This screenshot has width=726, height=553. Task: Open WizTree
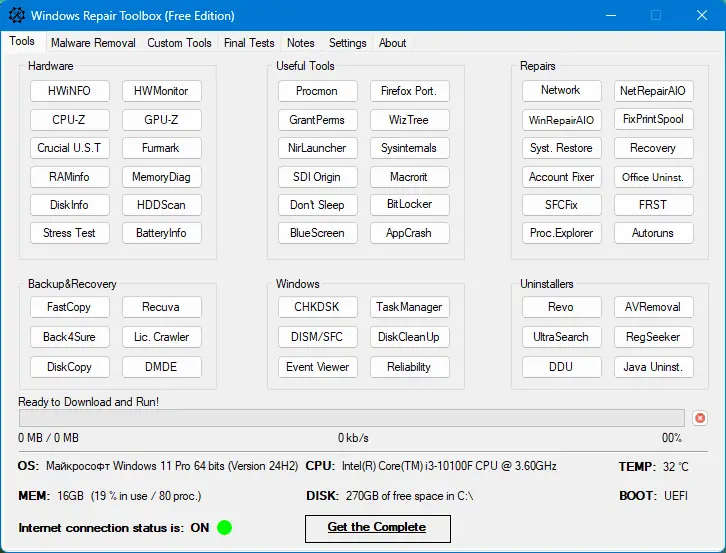(409, 119)
